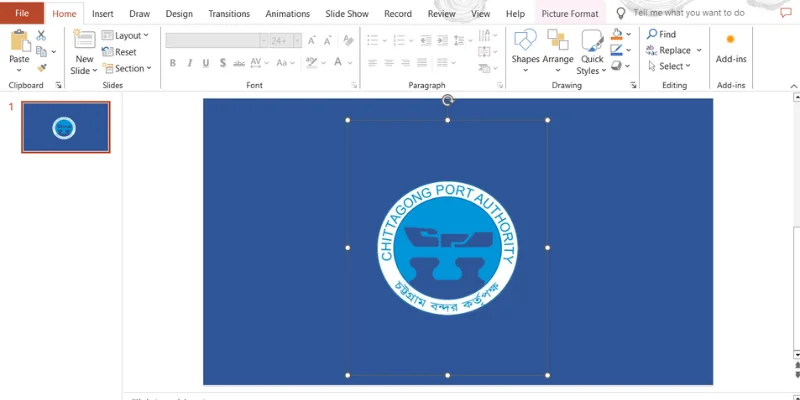Open the Comments pane icon
Viewport: 800px width, 400px height.
tap(786, 13)
